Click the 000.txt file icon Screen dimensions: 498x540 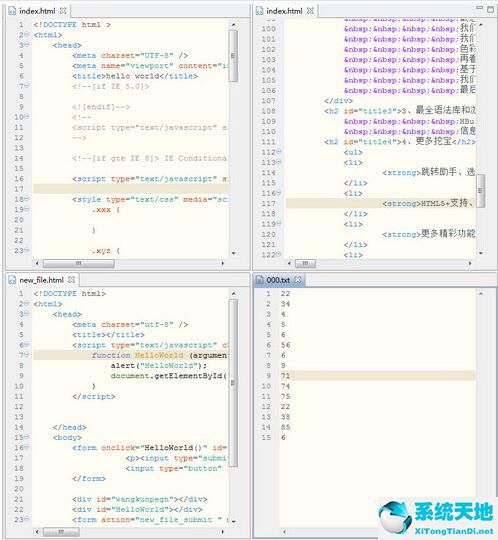pyautogui.click(x=259, y=280)
